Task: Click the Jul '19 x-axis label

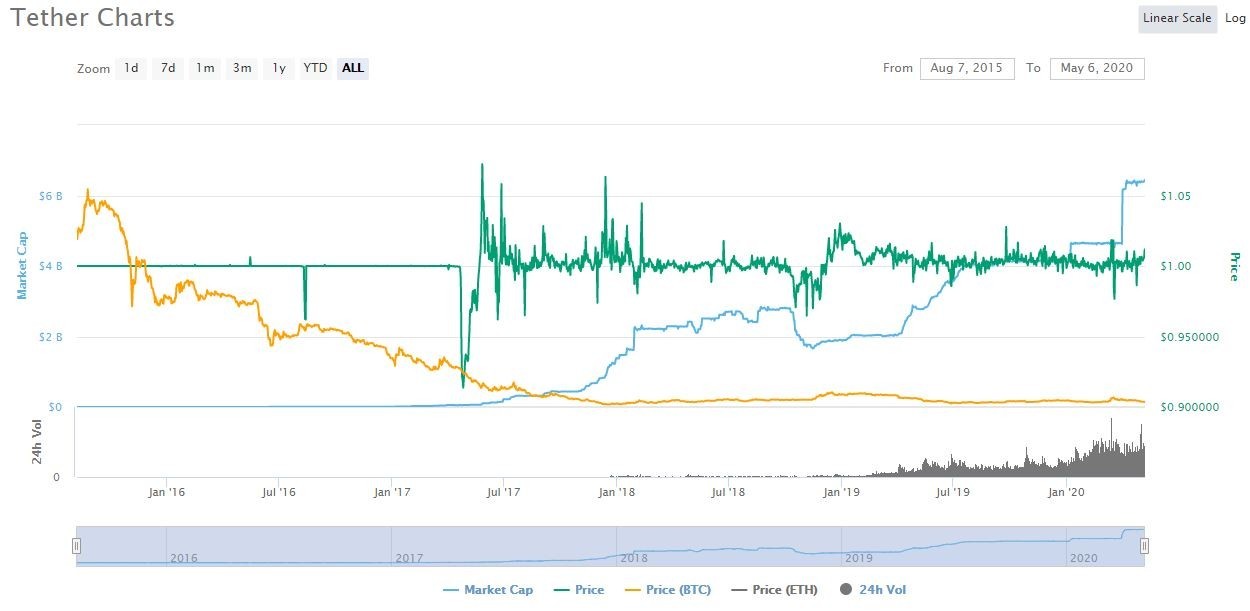Action: 953,491
